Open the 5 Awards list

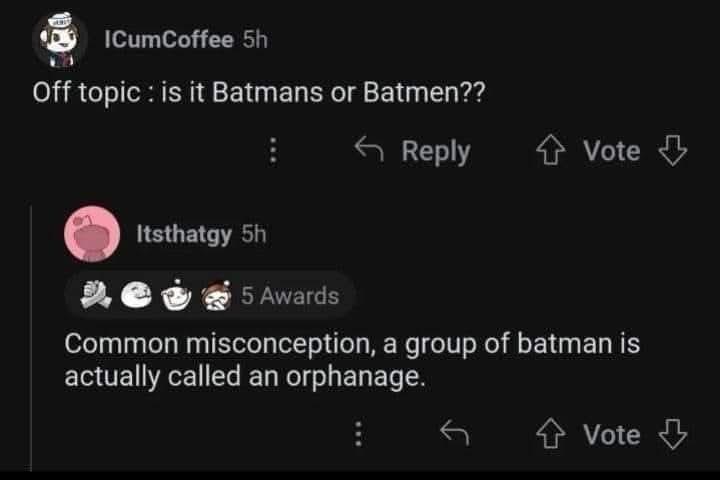click(x=290, y=295)
